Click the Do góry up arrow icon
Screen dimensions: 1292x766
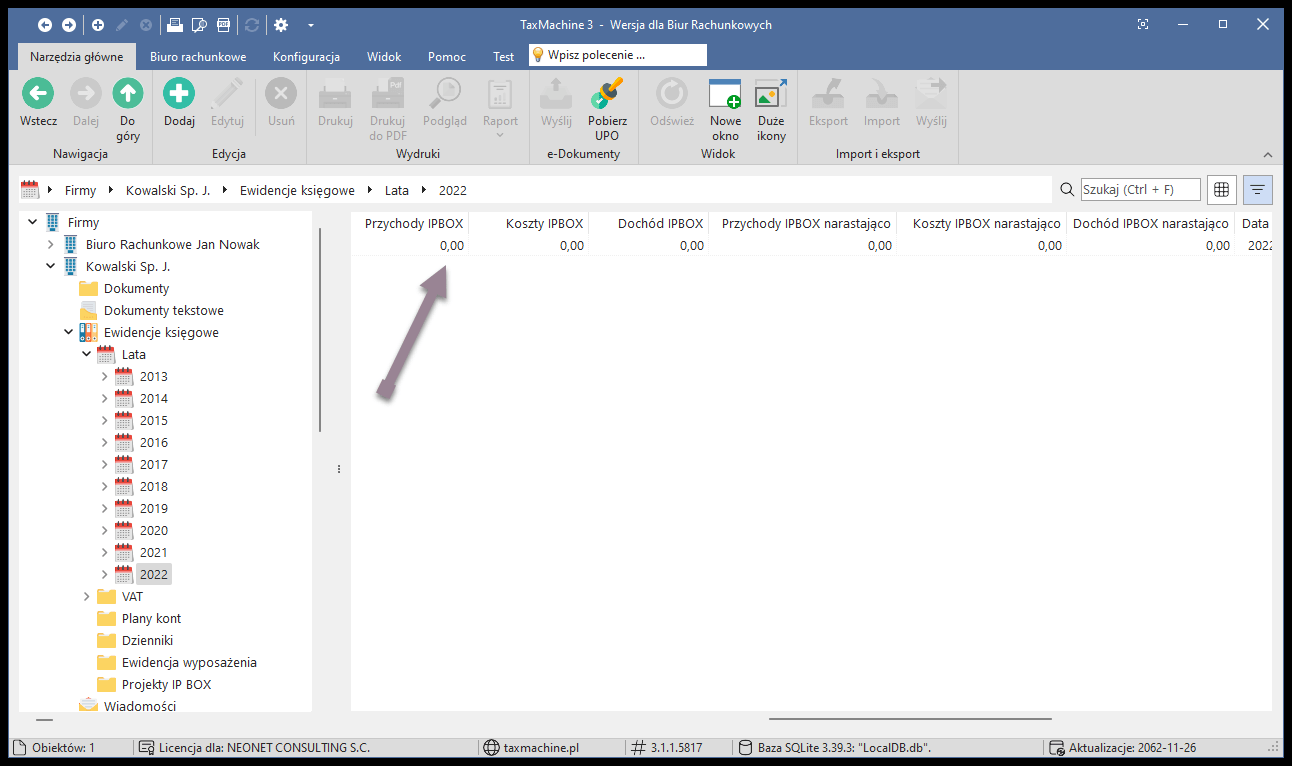click(x=128, y=95)
